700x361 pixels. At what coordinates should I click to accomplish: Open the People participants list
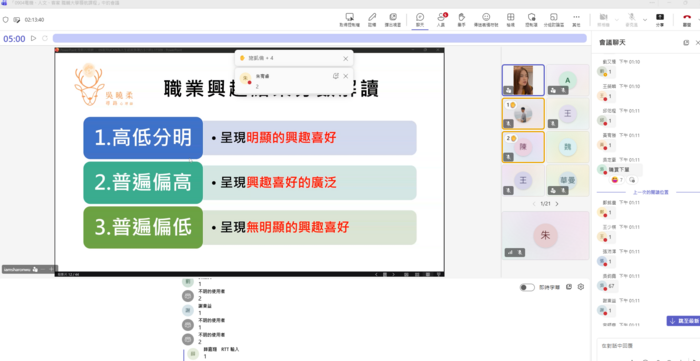[x=441, y=20]
